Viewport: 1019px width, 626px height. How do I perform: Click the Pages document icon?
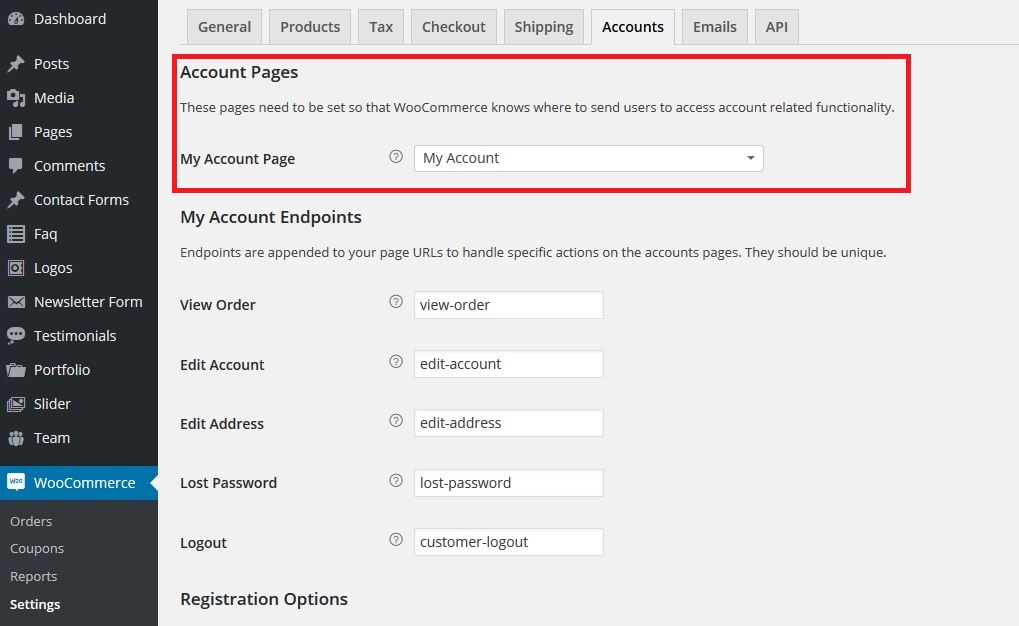16,132
